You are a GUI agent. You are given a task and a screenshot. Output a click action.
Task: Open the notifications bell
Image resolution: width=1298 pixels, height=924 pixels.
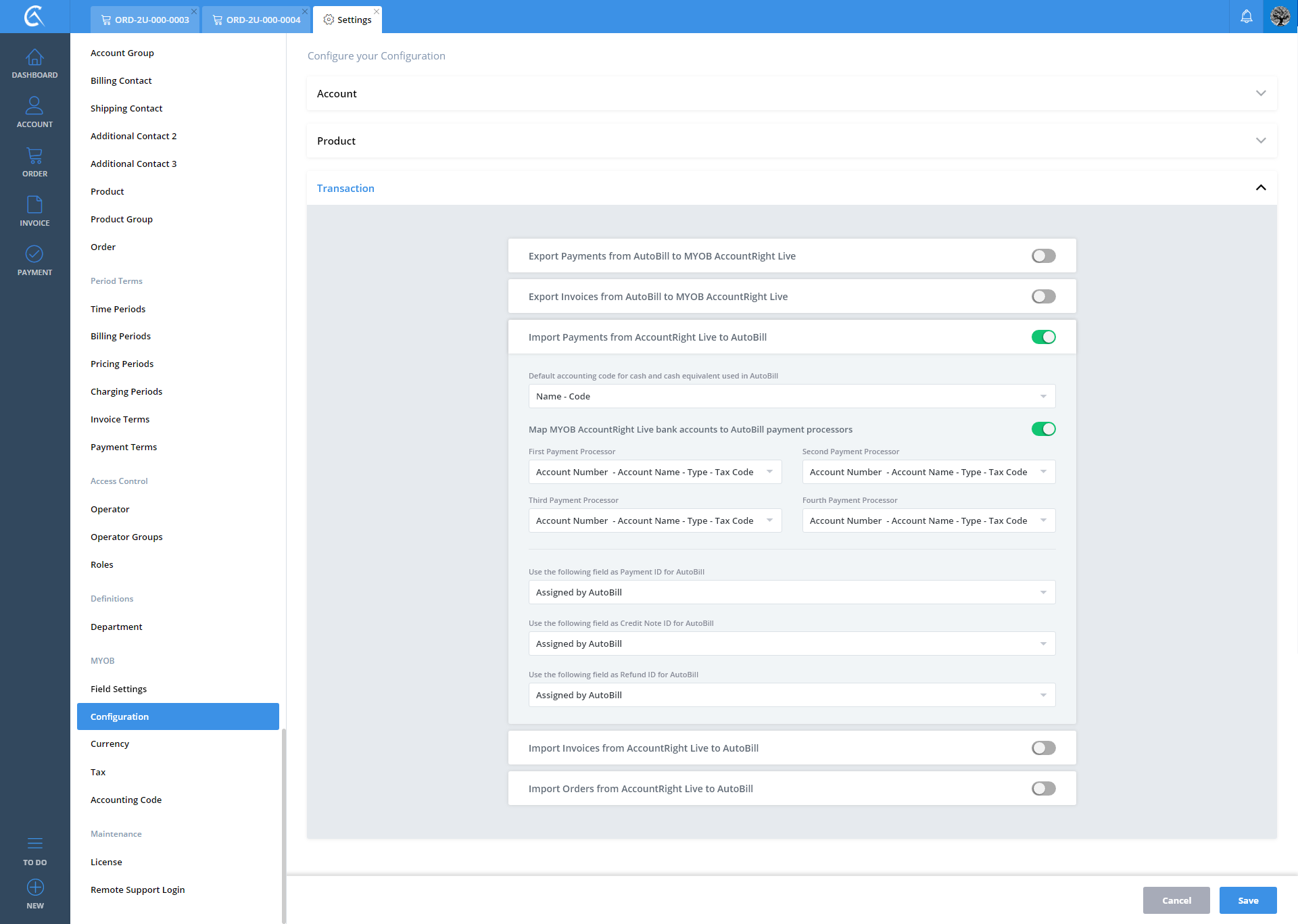[x=1246, y=16]
